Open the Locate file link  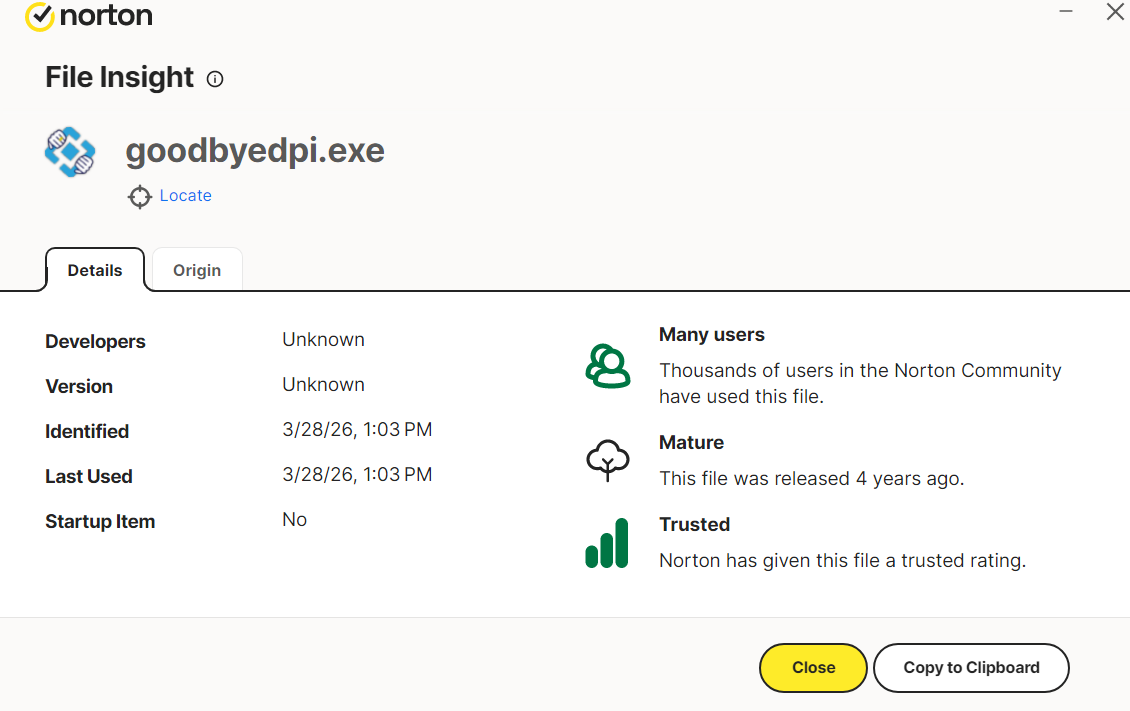coord(185,196)
